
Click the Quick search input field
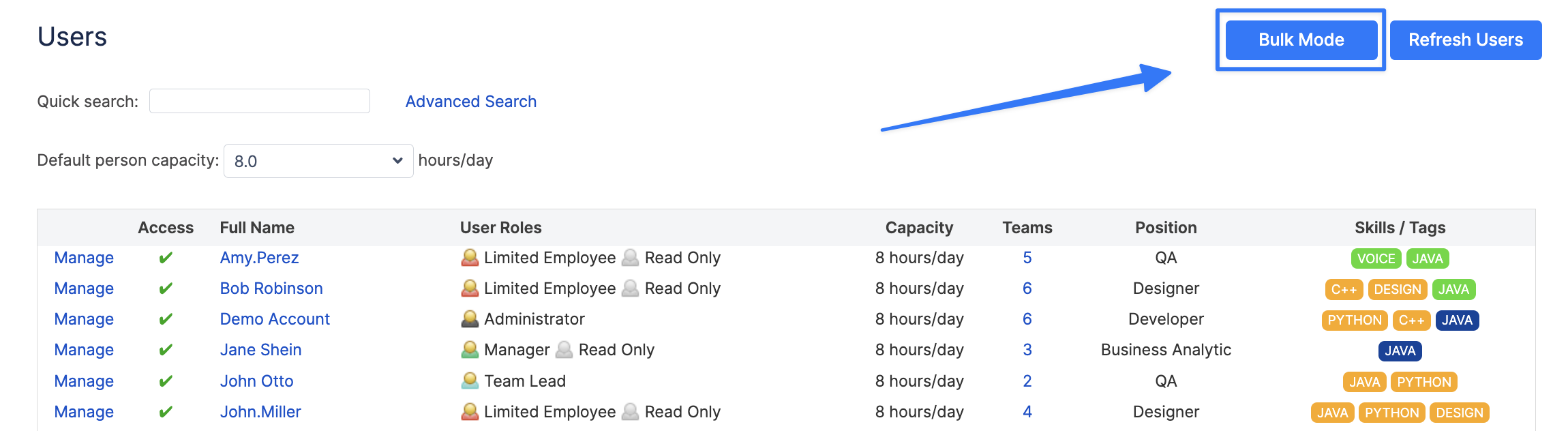(x=260, y=101)
